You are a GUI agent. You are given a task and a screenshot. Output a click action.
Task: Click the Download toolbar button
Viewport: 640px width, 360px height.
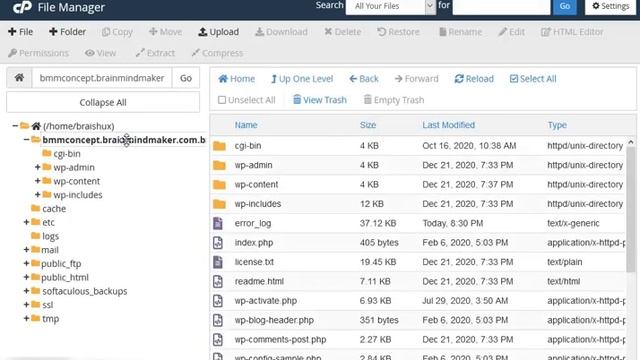pyautogui.click(x=281, y=32)
